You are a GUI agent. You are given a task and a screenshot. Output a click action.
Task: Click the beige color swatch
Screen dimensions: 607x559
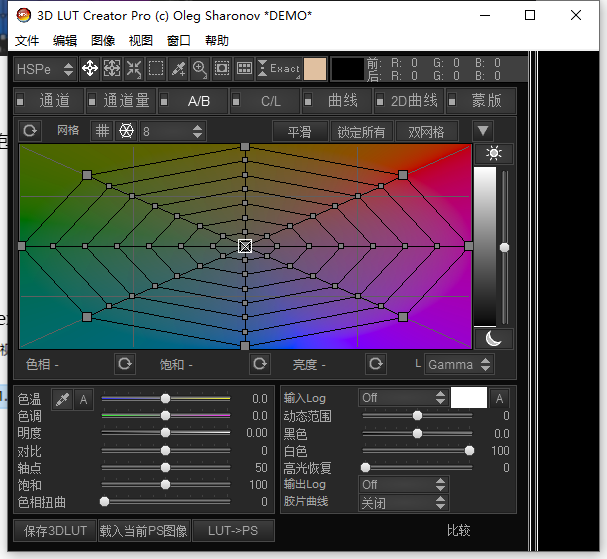[315, 69]
